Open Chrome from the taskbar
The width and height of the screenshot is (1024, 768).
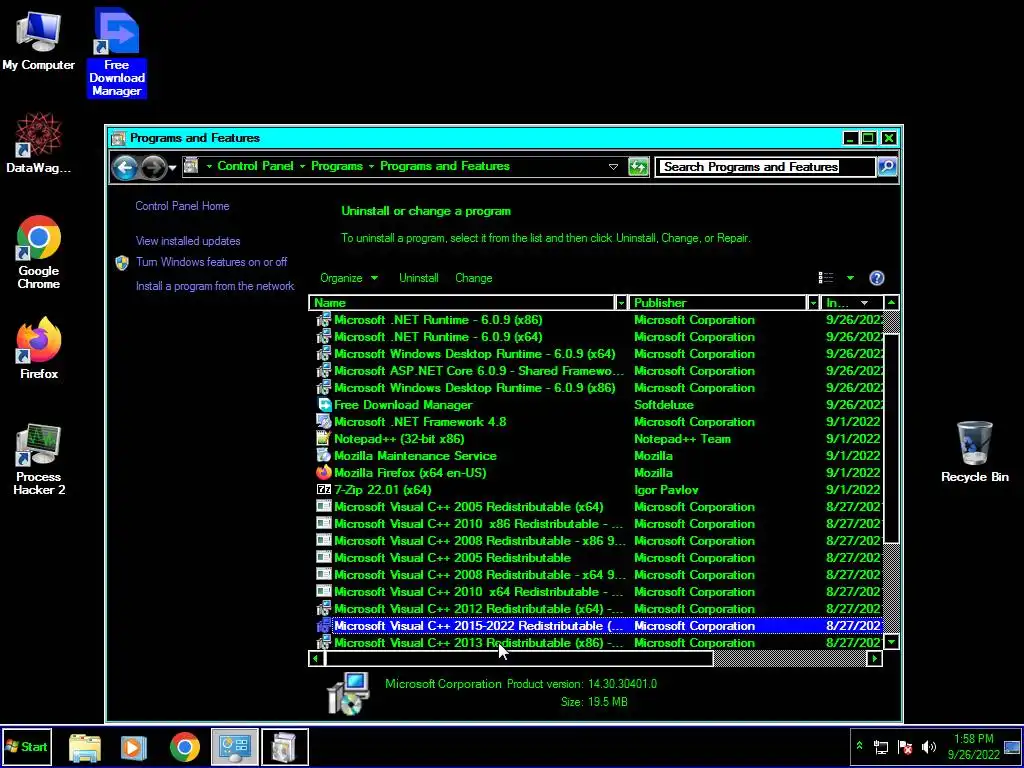(x=185, y=748)
